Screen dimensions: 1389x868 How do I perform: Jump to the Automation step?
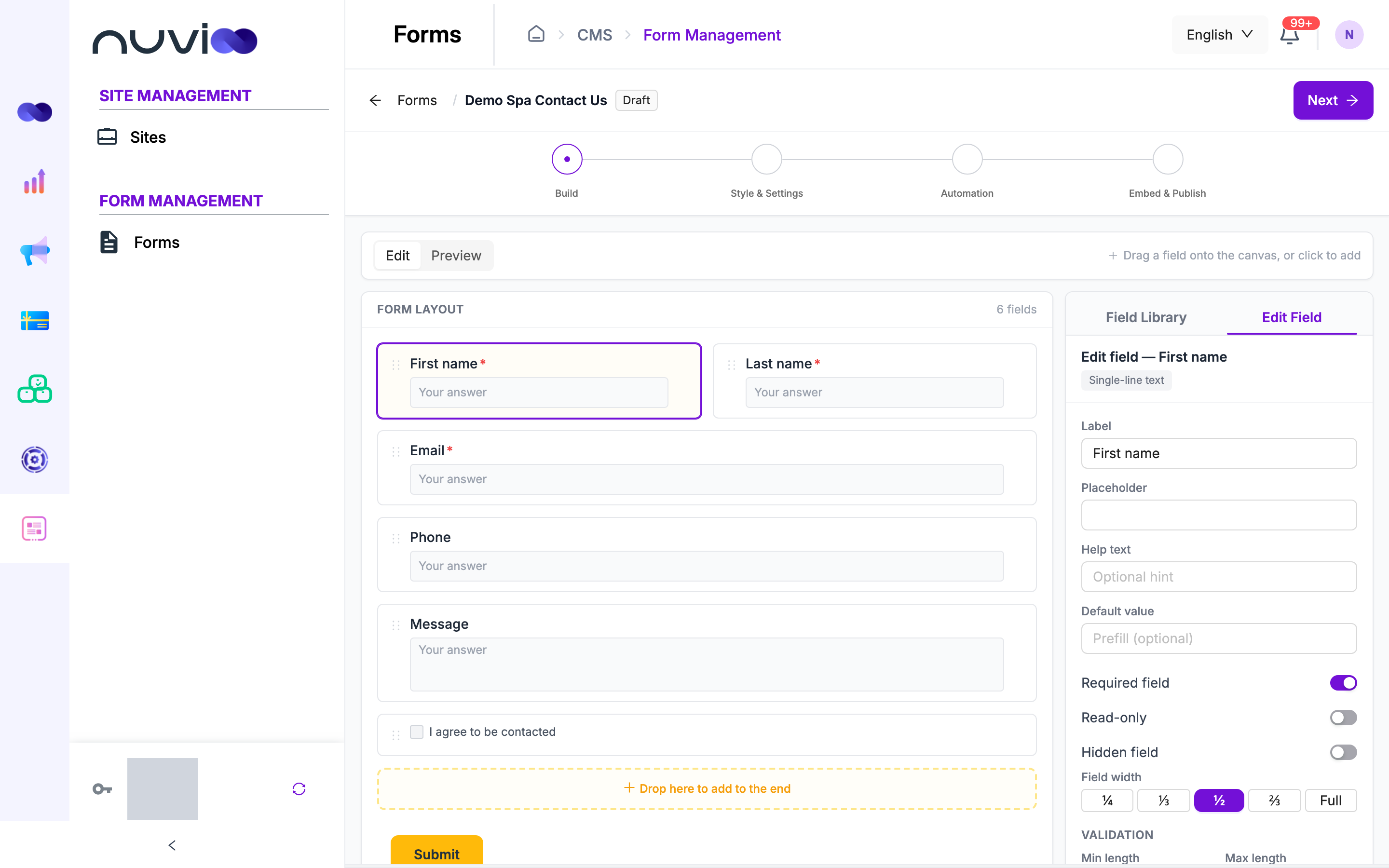click(x=967, y=159)
